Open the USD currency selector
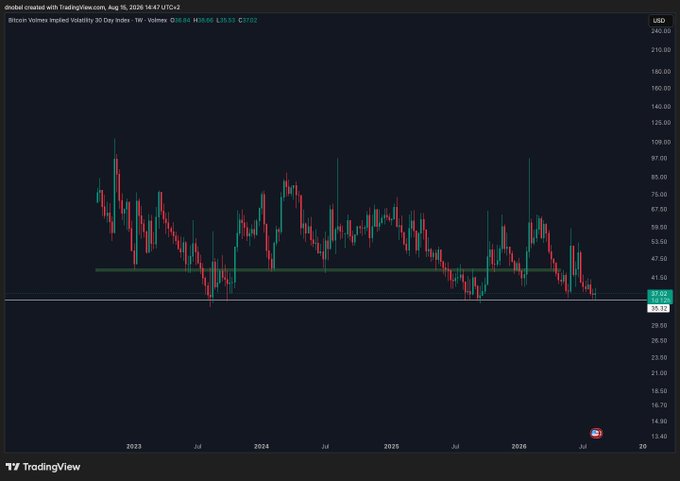Image resolution: width=680 pixels, height=481 pixels. (x=659, y=20)
